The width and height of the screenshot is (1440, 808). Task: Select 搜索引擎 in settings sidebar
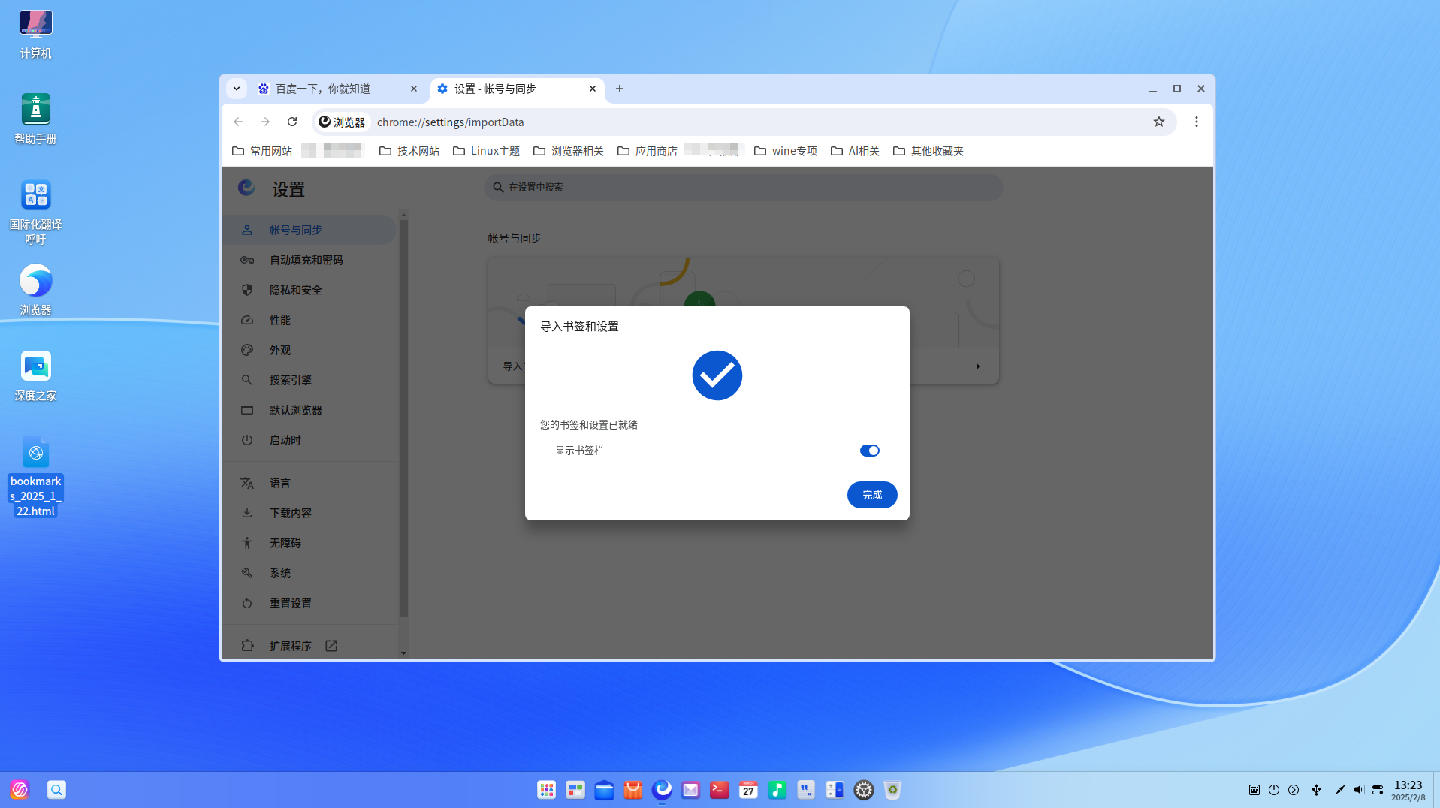pyautogui.click(x=309, y=380)
